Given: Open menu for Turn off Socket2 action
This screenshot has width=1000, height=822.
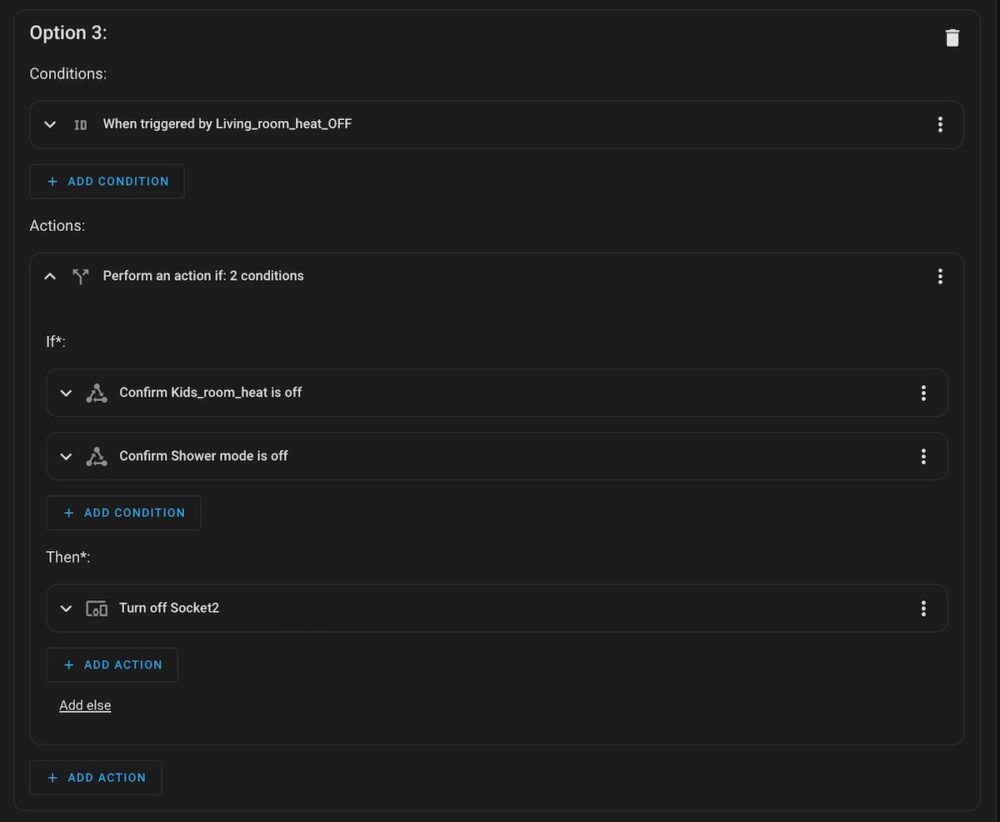Looking at the screenshot, I should click(x=923, y=608).
